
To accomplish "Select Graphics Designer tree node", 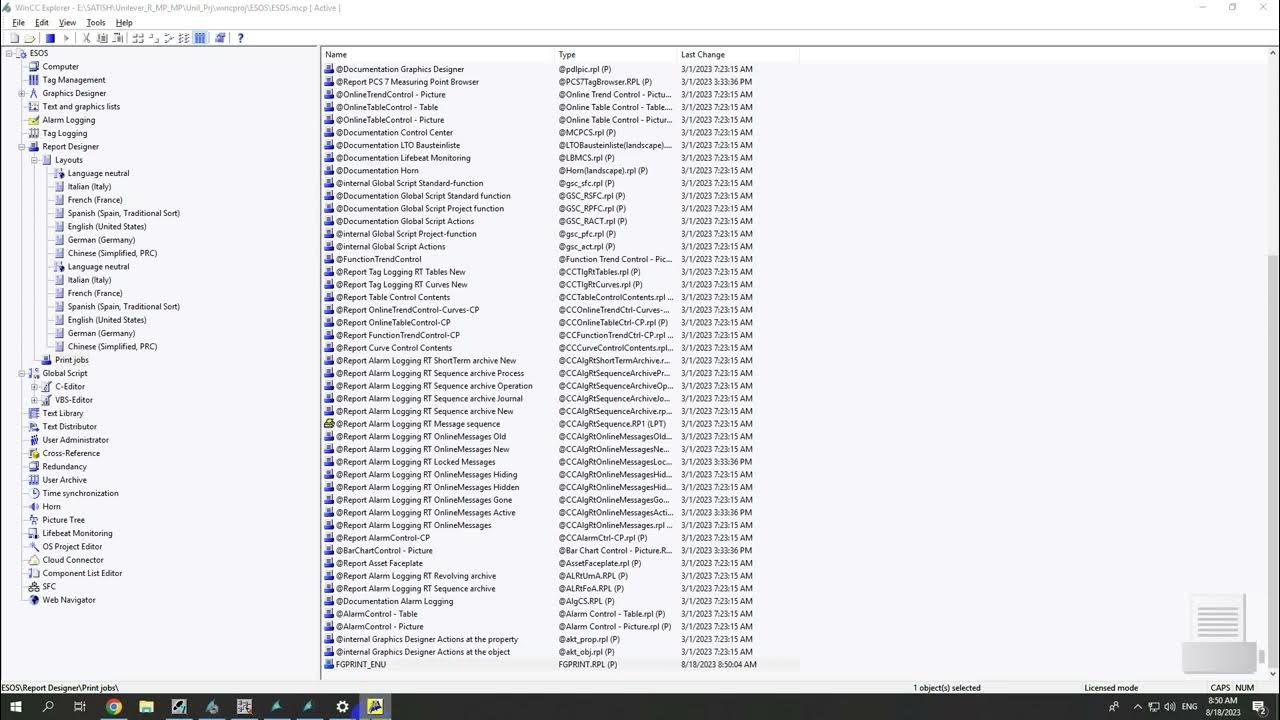I will click(x=74, y=93).
